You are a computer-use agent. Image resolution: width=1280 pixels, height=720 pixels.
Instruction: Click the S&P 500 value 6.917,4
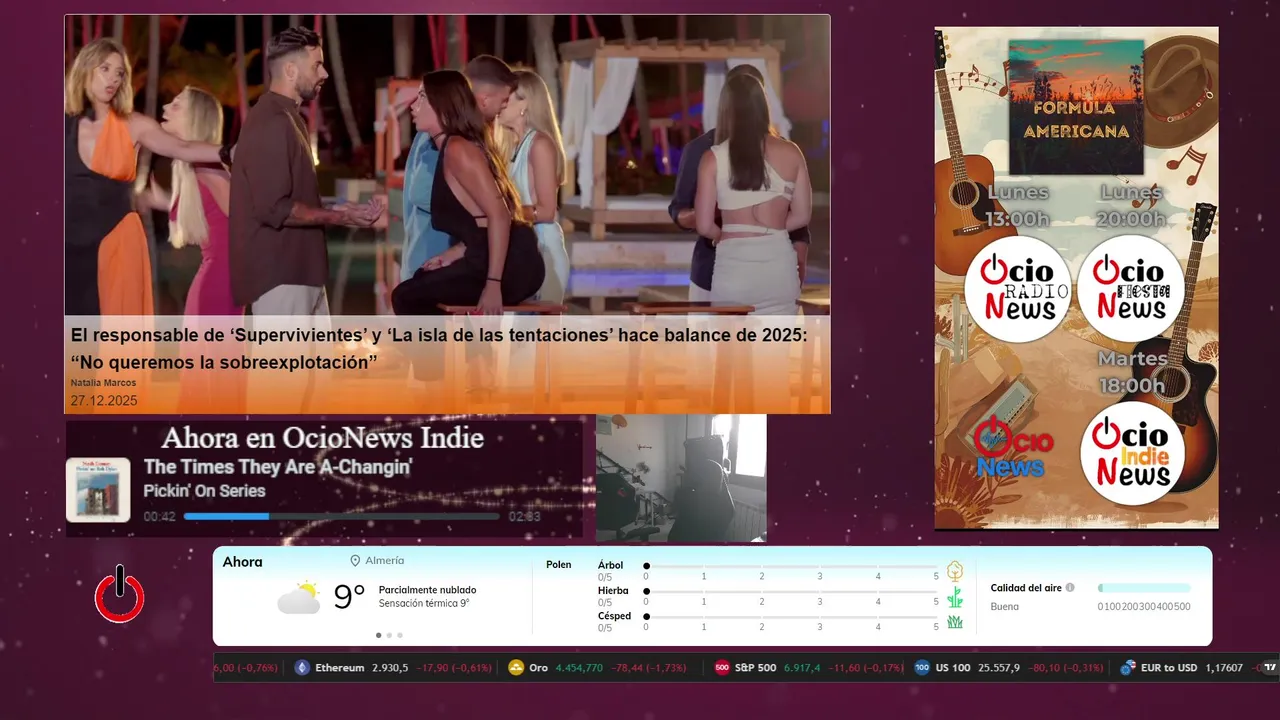[802, 668]
